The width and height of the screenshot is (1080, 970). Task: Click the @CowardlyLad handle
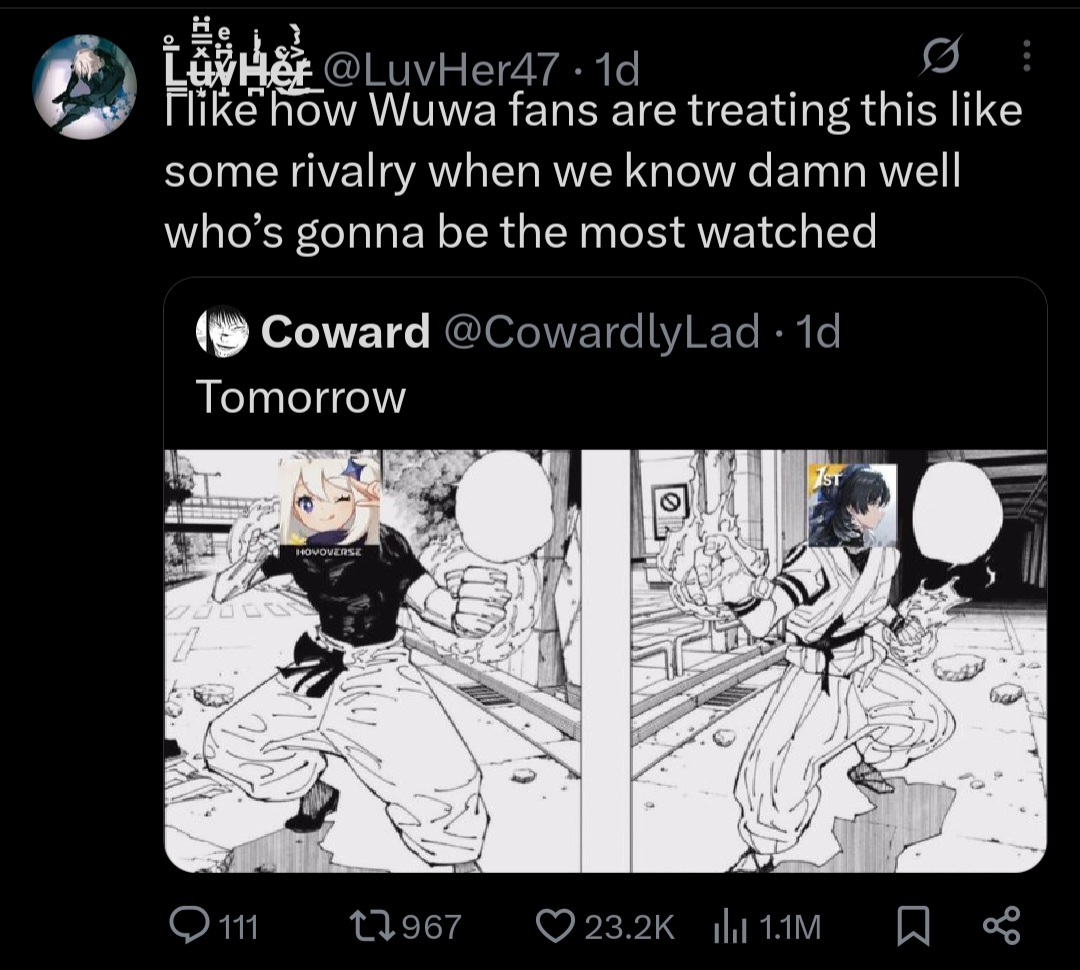point(602,331)
